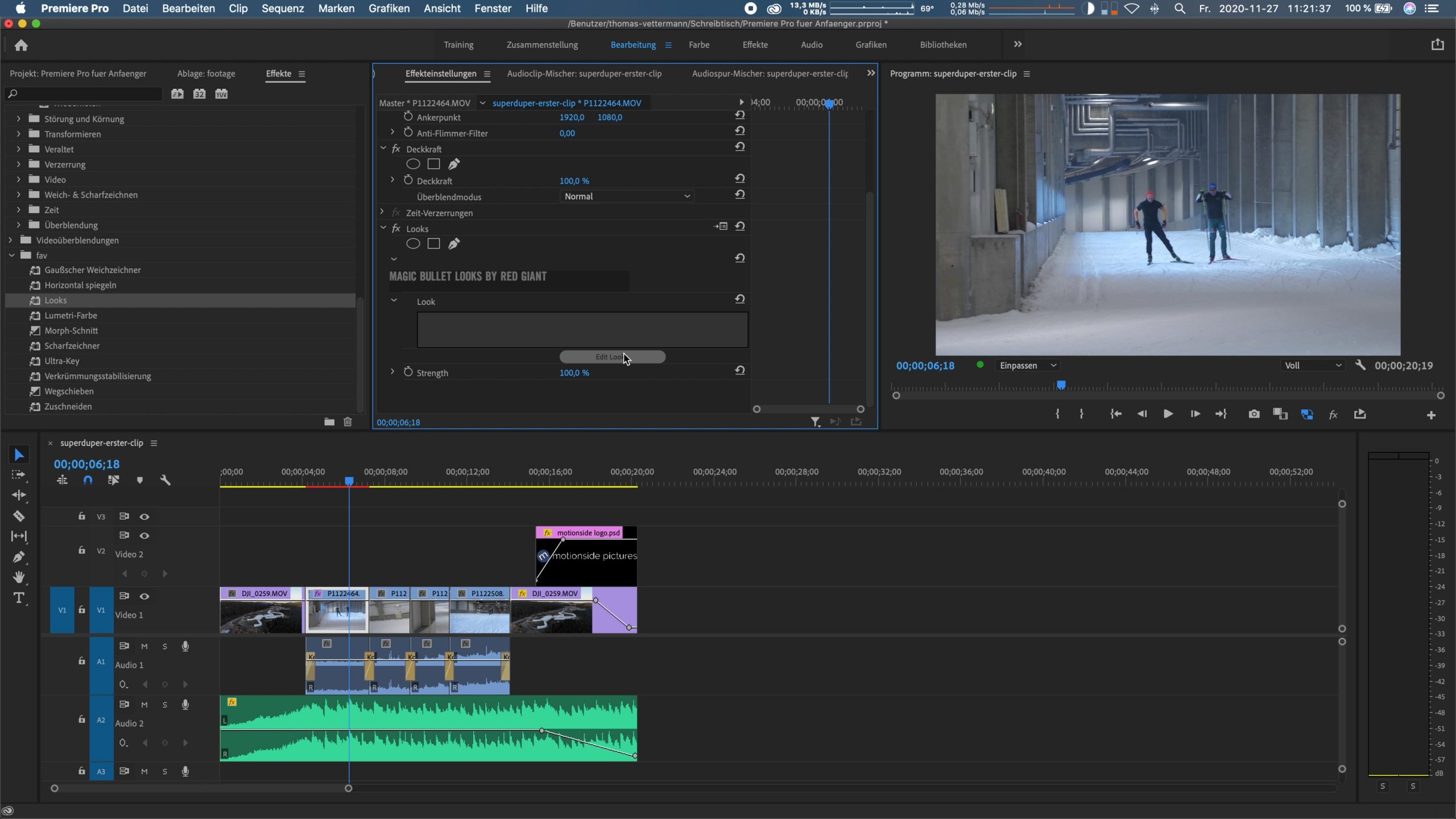1456x819 pixels.
Task: Select the Type tool
Action: point(19,598)
